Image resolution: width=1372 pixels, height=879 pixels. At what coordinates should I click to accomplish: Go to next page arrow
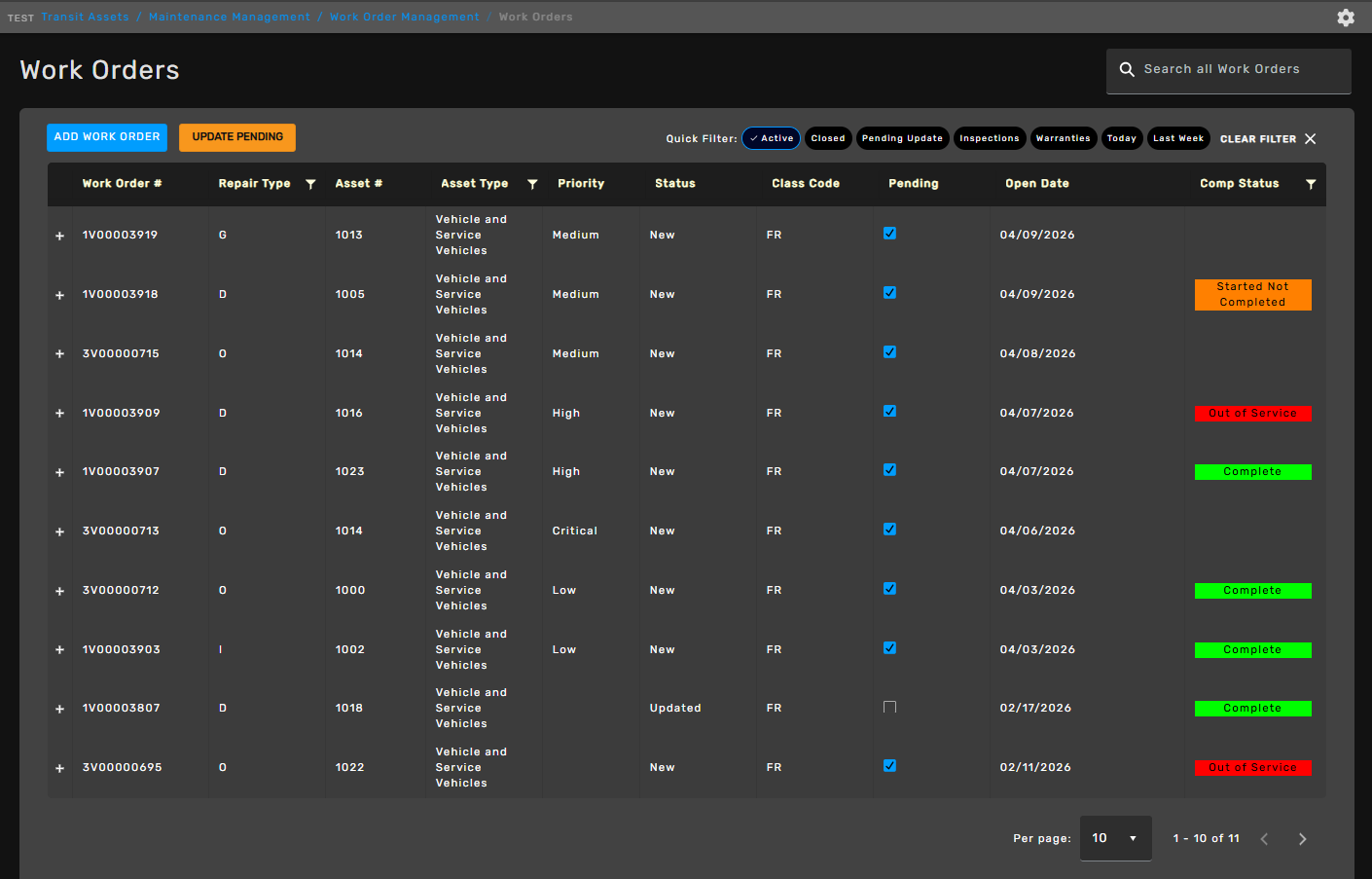[x=1302, y=839]
